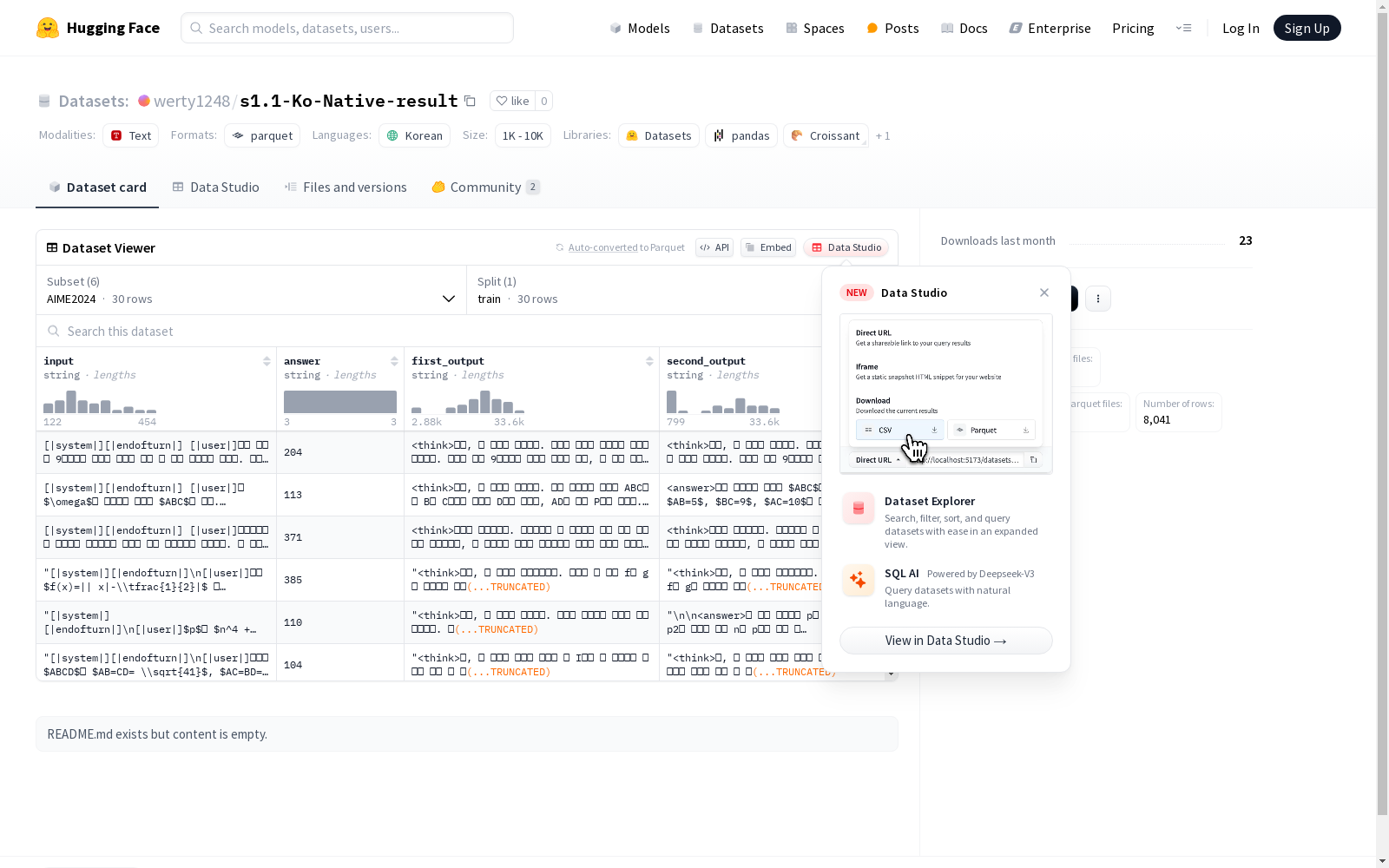Click the answer cell showing 204
The height and width of the screenshot is (868, 1389).
340,452
